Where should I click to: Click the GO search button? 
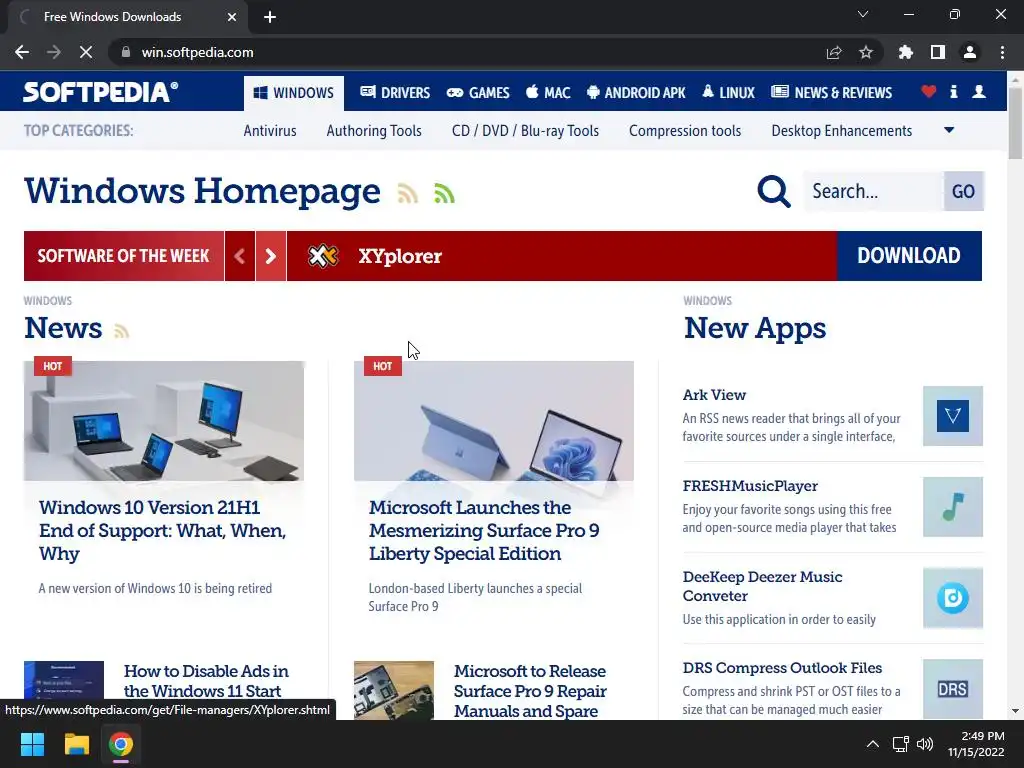(963, 191)
